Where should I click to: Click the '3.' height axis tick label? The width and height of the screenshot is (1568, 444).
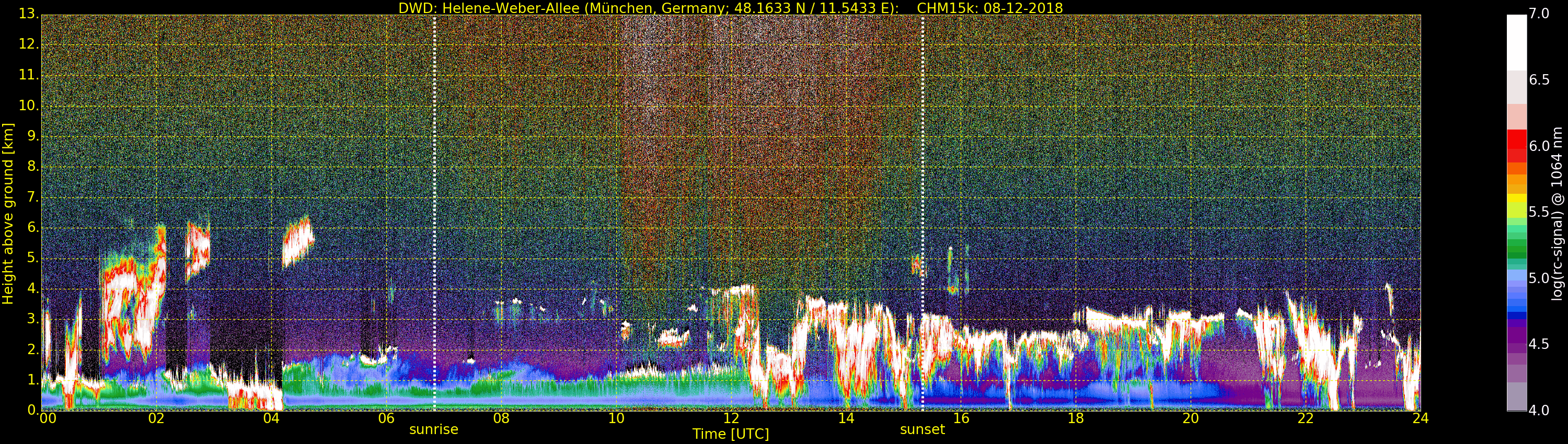32,319
